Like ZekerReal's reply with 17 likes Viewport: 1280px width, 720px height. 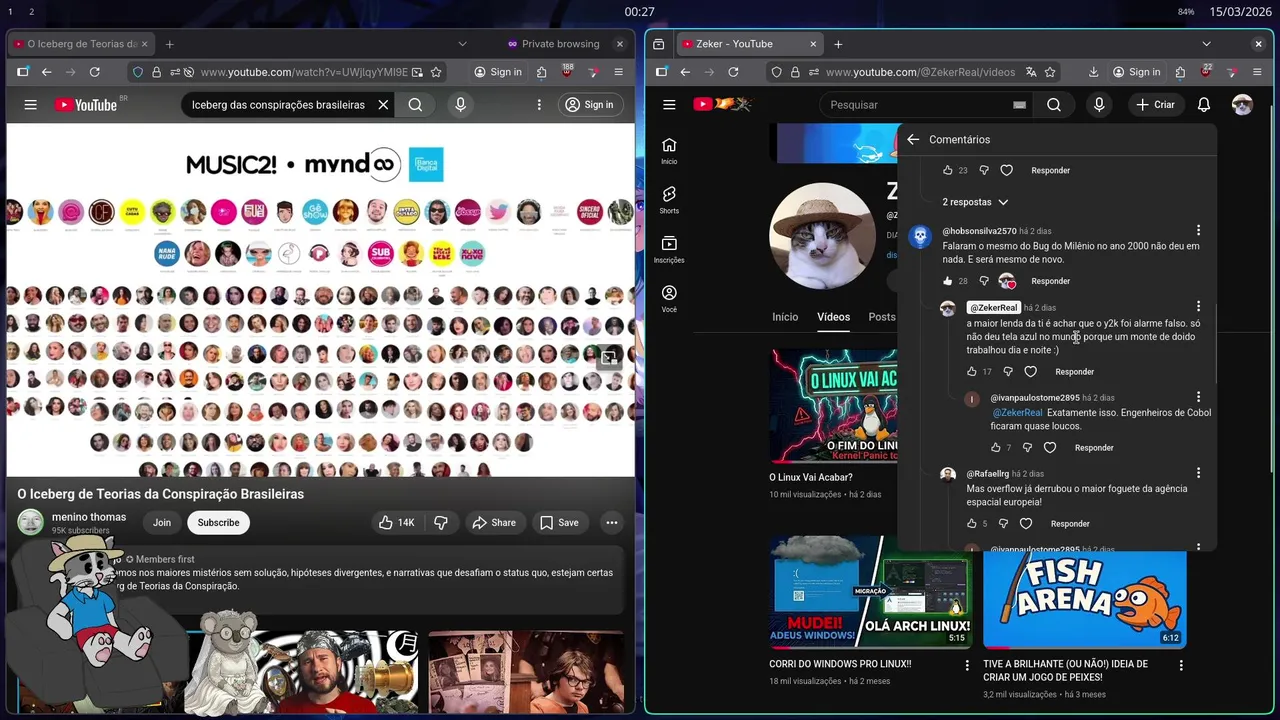971,372
